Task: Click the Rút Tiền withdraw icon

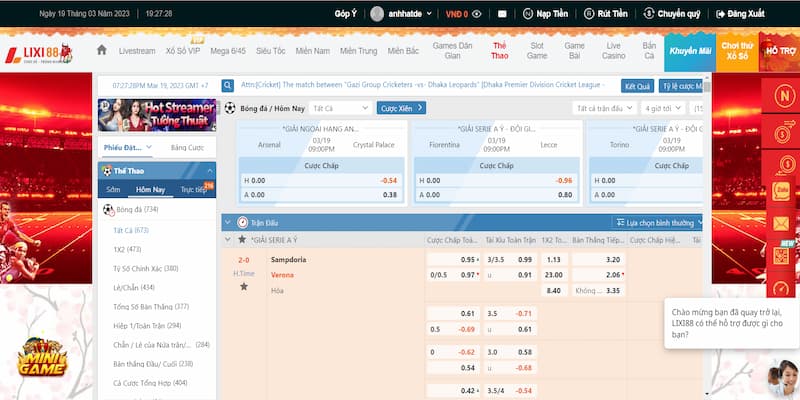Action: pos(589,14)
